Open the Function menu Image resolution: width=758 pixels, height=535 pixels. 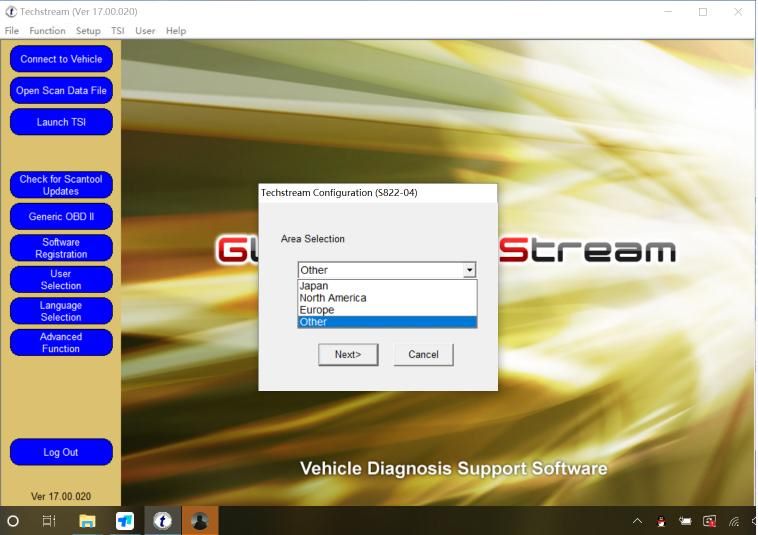coord(47,30)
